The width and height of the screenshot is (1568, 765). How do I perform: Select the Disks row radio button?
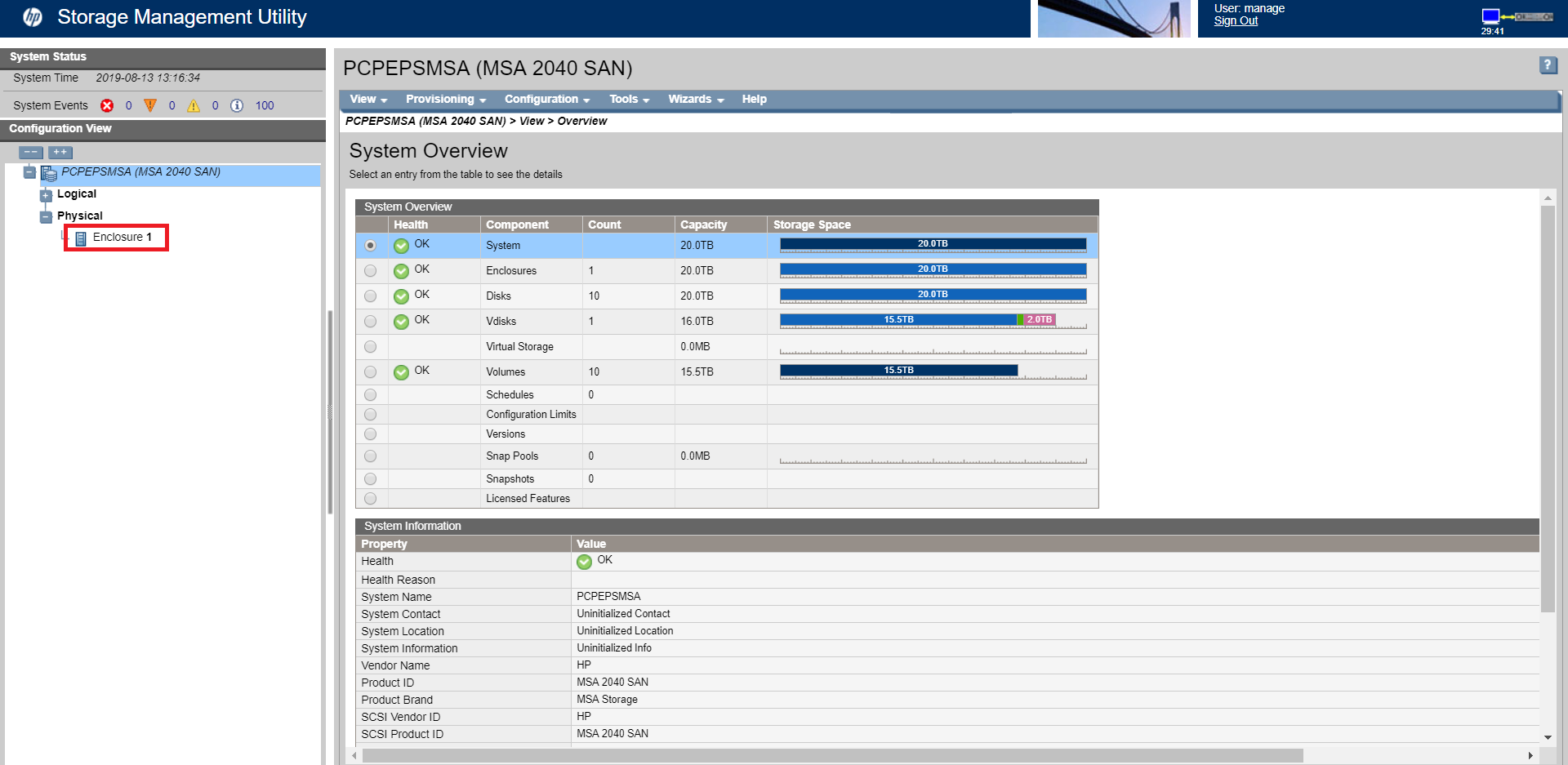[x=371, y=296]
